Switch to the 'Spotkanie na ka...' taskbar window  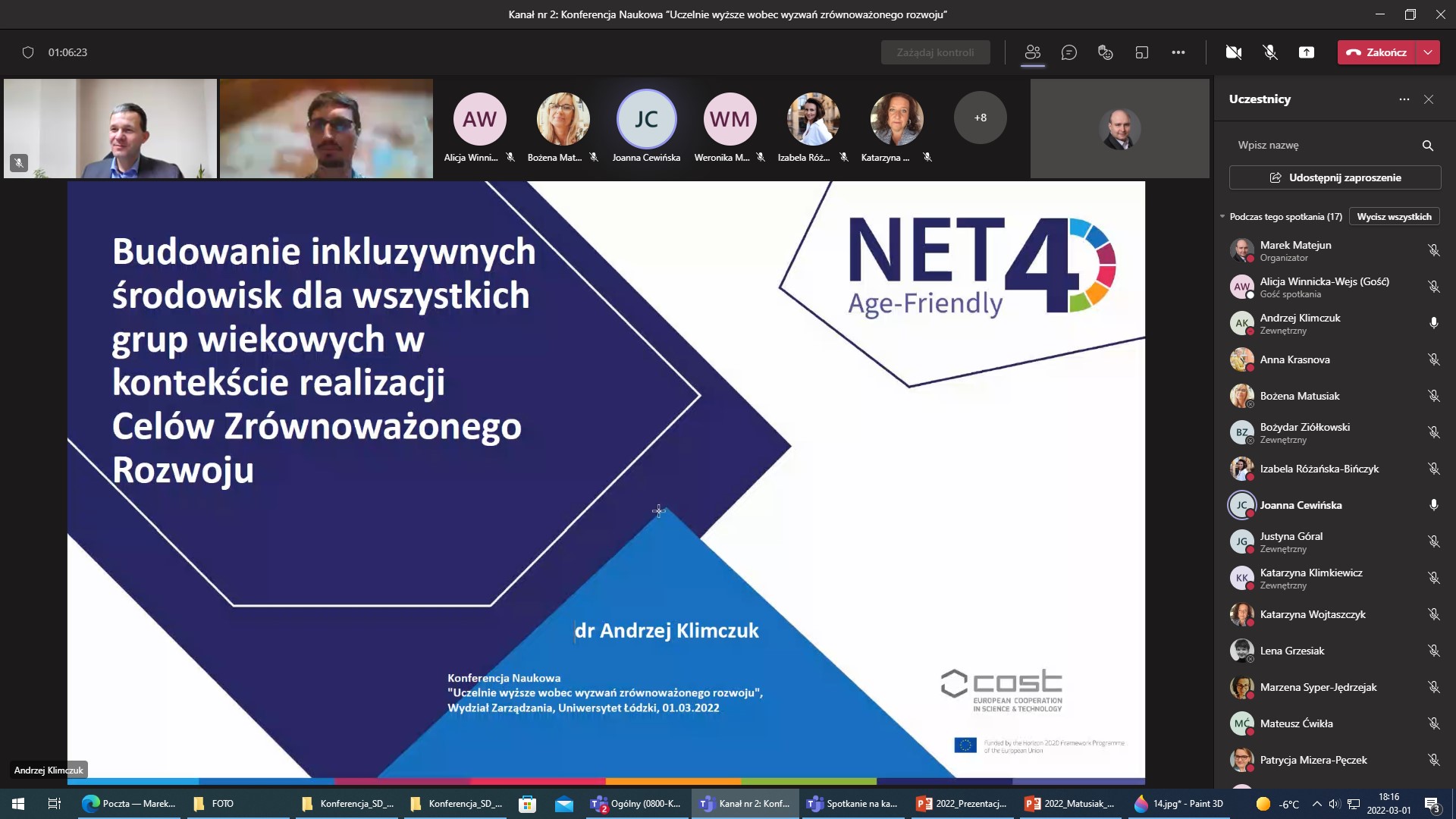coord(852,803)
